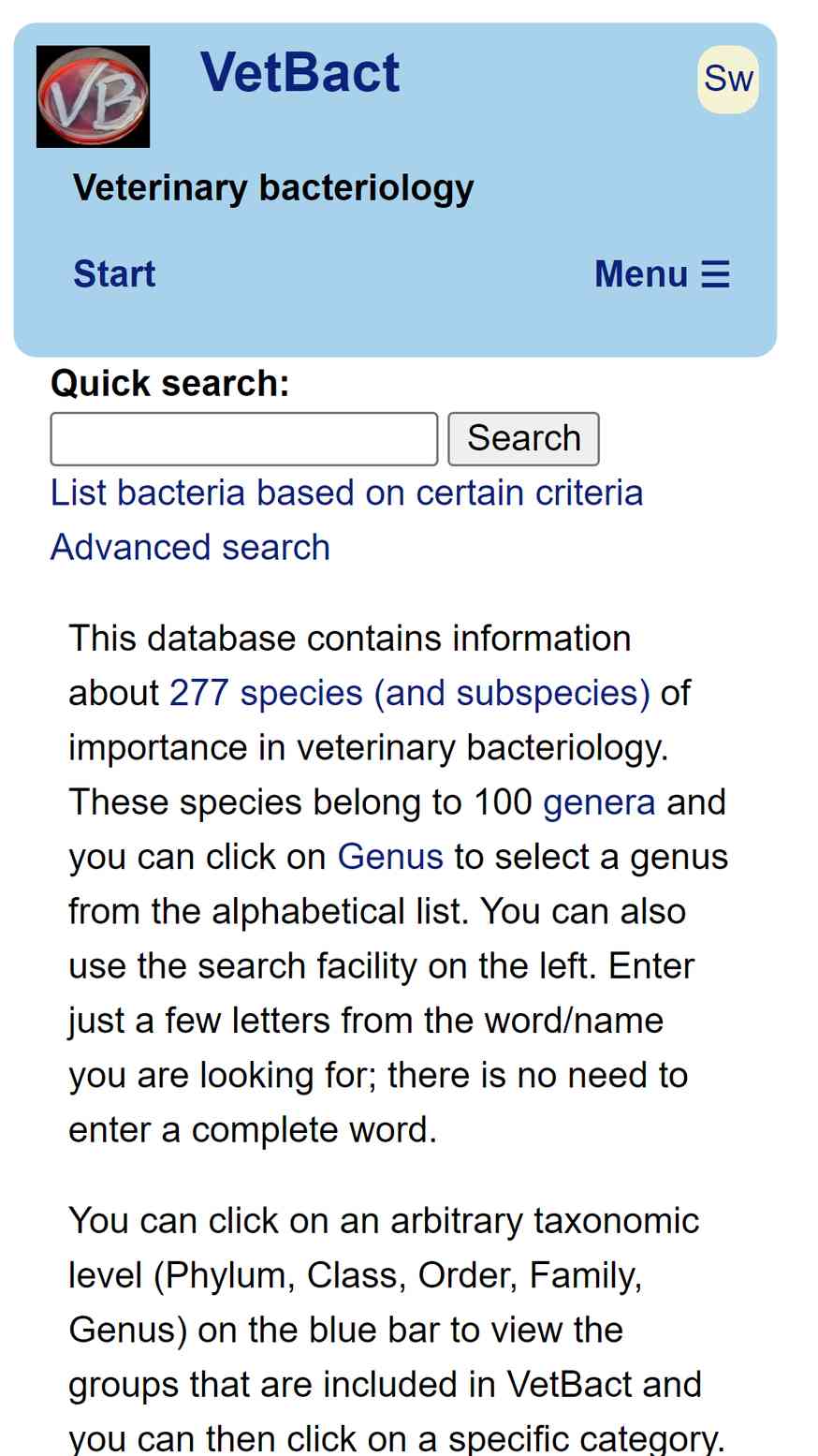818x1456 pixels.
Task: Click the sentence 'enter a complete word.'
Action: coord(253,1129)
